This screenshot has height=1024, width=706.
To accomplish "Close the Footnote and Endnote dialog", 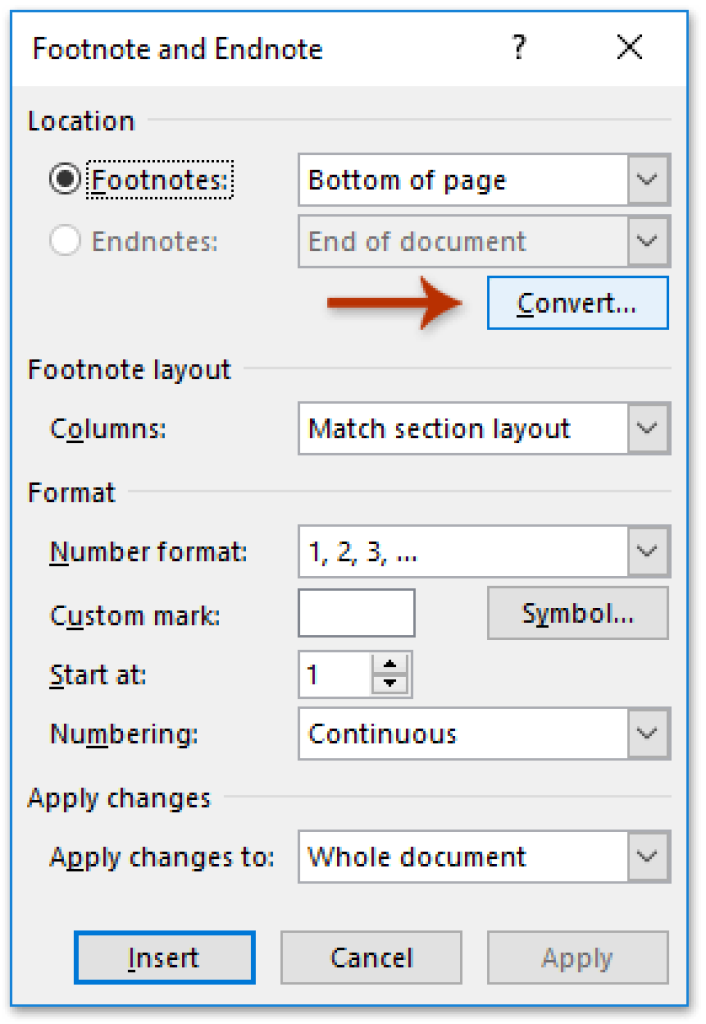I will click(x=629, y=47).
